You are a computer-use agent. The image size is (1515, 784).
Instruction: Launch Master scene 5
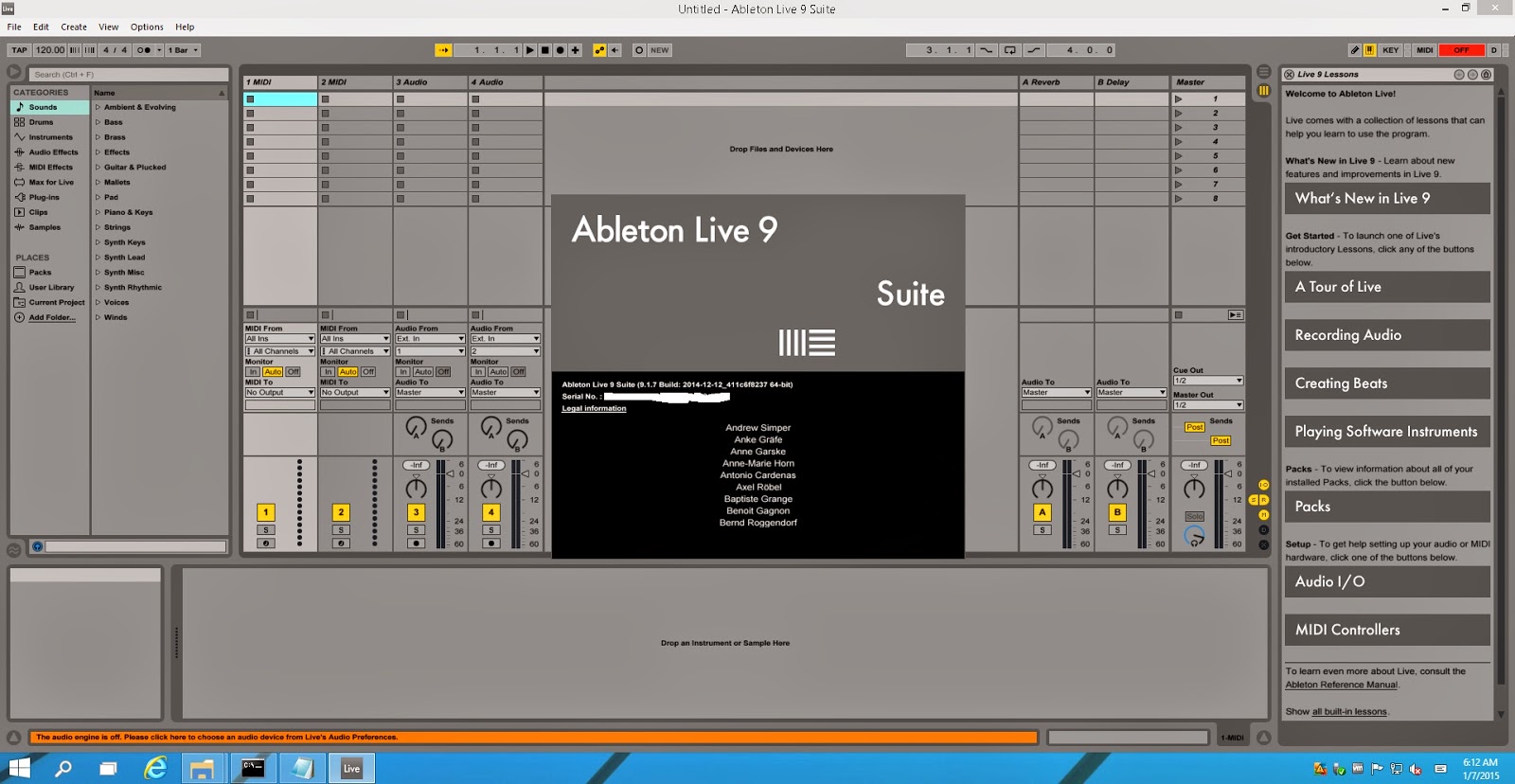[1179, 155]
